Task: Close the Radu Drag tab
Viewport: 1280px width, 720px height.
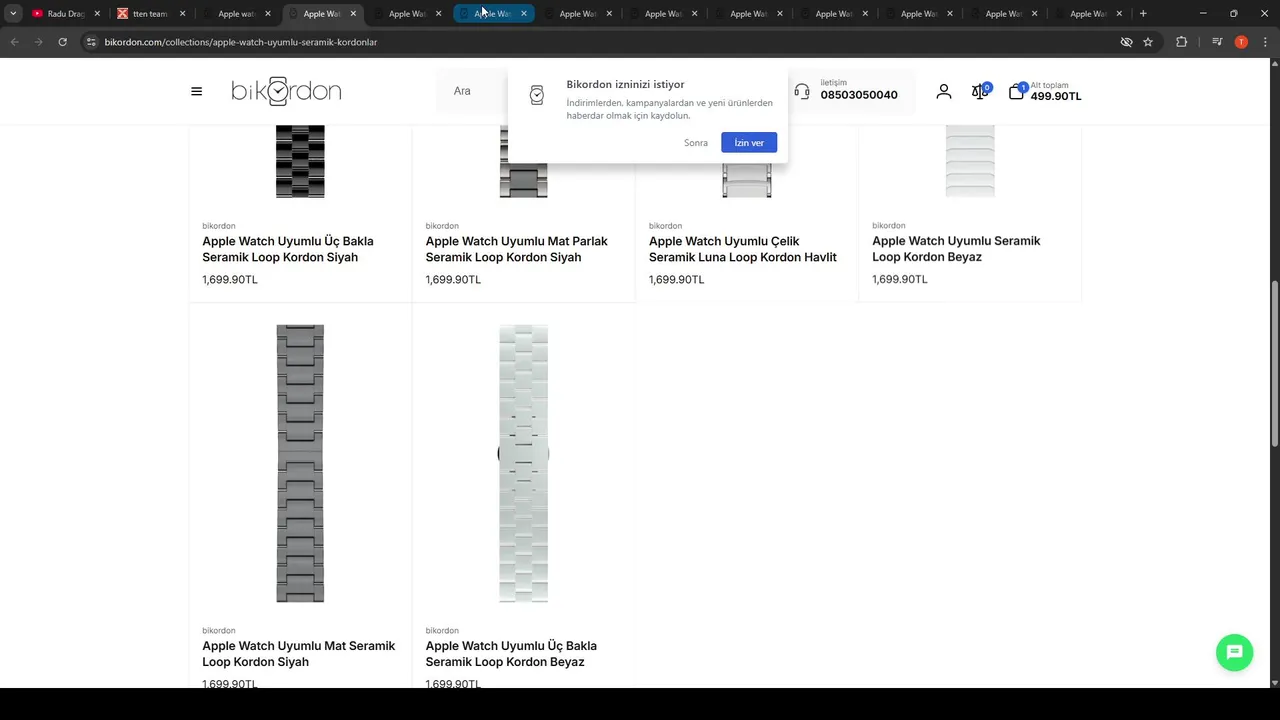Action: [97, 14]
